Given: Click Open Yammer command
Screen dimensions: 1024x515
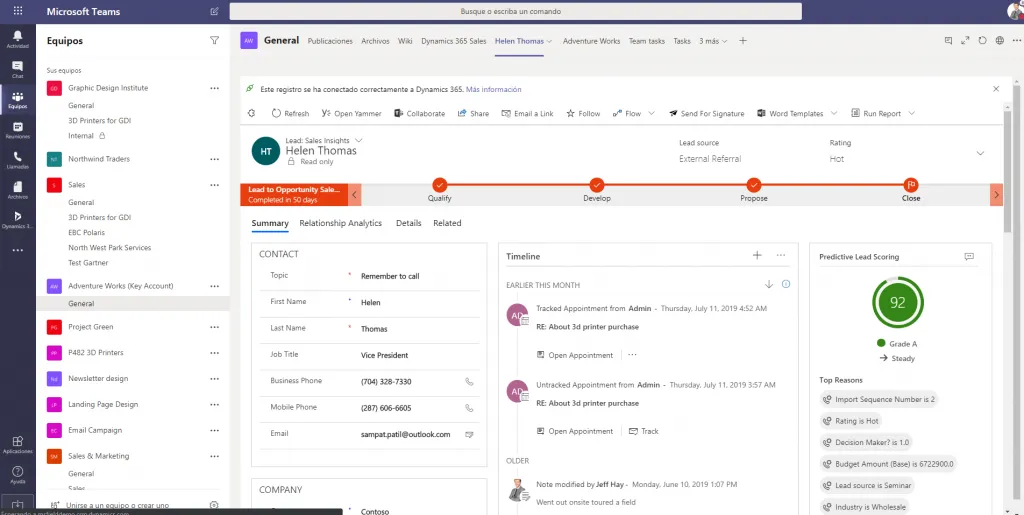Looking at the screenshot, I should point(351,114).
